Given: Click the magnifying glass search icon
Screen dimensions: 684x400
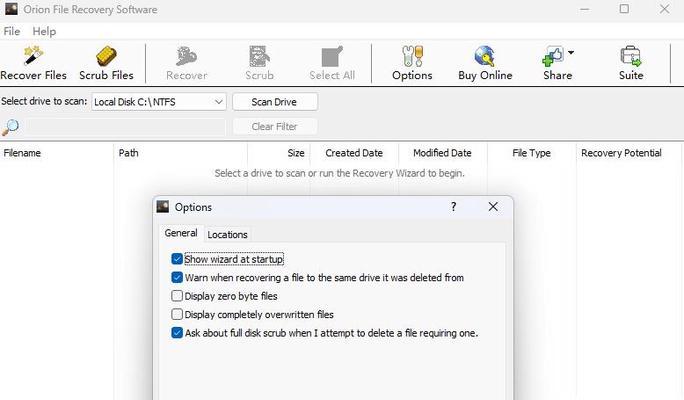Looking at the screenshot, I should (10, 127).
